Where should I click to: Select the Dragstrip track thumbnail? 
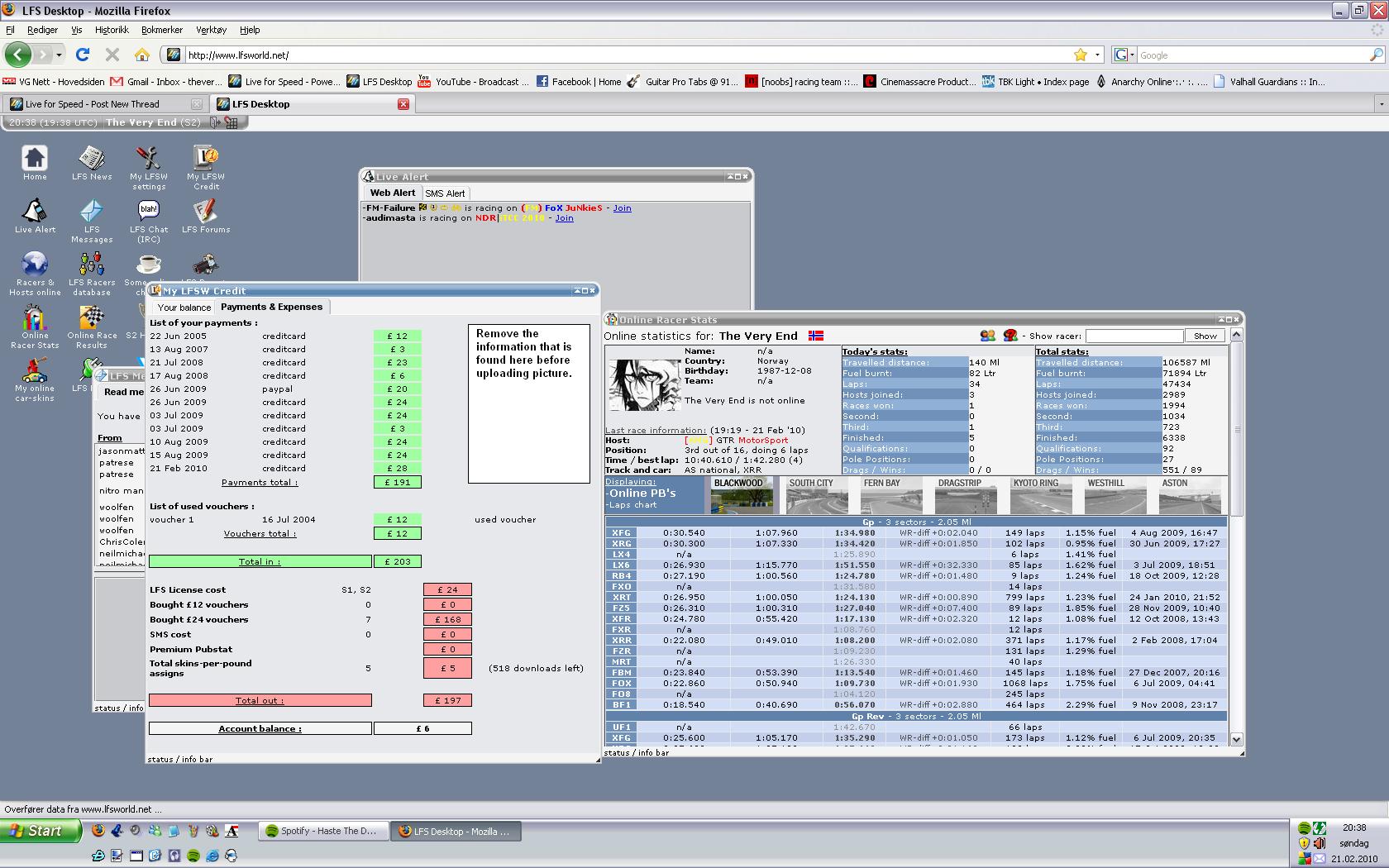coord(966,495)
